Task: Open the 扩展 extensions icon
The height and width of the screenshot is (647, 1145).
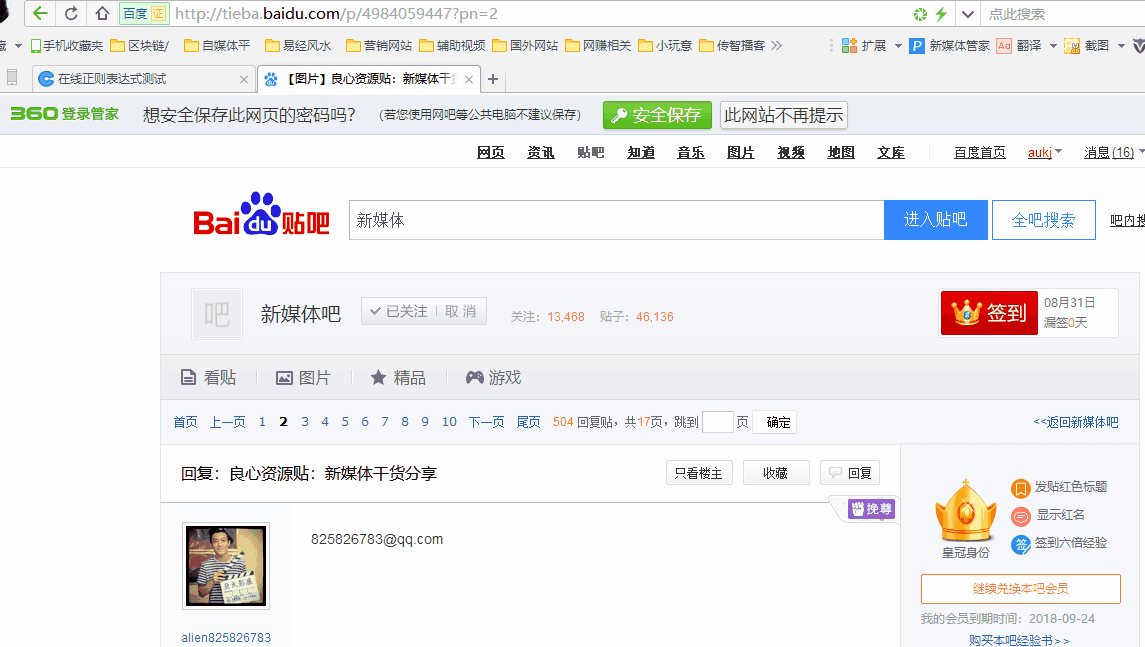Action: (849, 46)
